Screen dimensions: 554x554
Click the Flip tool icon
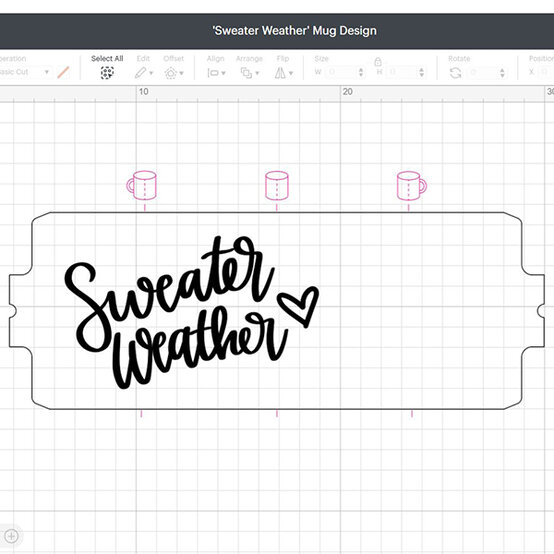(x=280, y=73)
